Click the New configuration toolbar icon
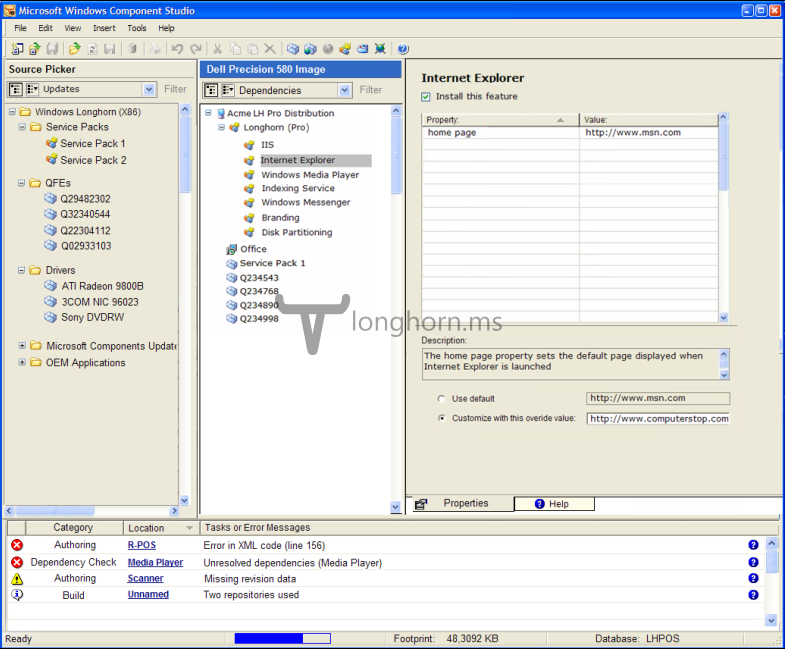This screenshot has width=785, height=649. coord(17,49)
